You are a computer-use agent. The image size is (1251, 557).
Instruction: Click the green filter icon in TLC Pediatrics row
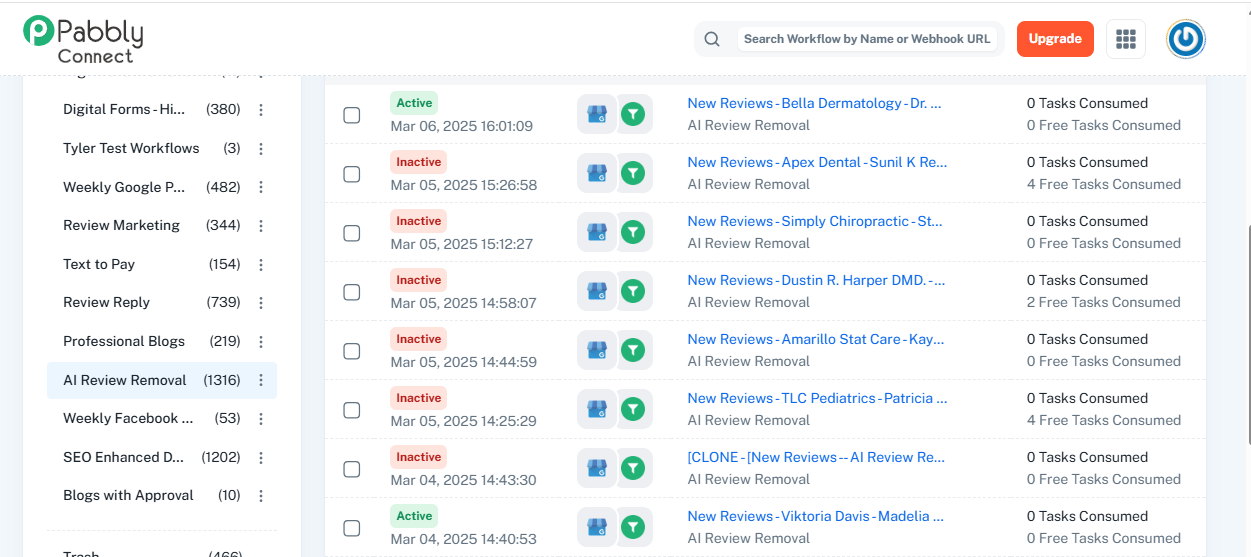pyautogui.click(x=633, y=409)
